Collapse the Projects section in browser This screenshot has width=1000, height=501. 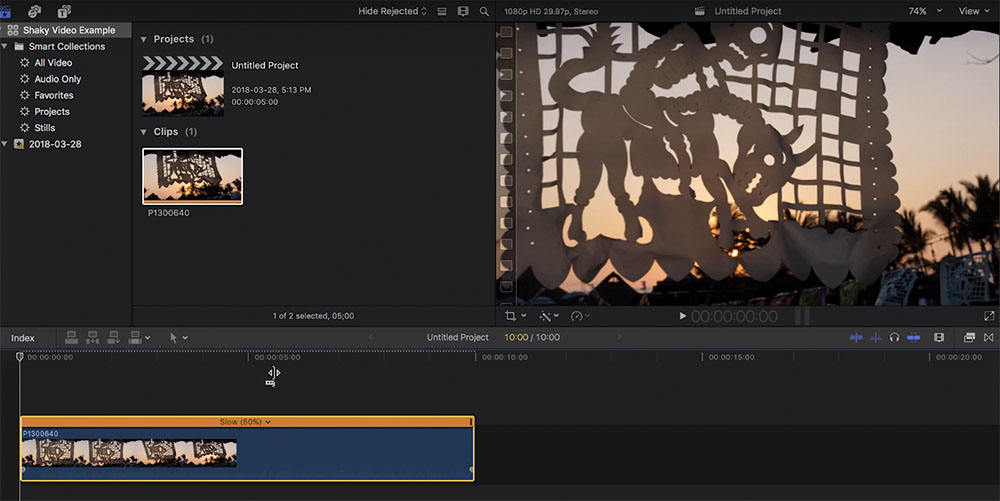click(143, 40)
